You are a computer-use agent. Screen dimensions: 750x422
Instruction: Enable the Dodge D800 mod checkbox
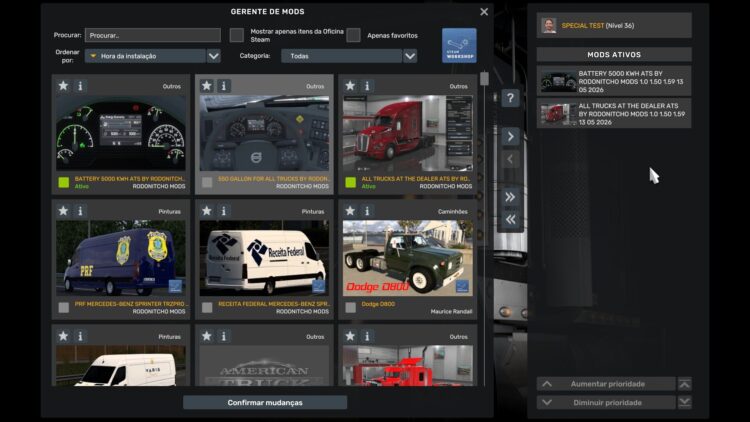(x=351, y=308)
